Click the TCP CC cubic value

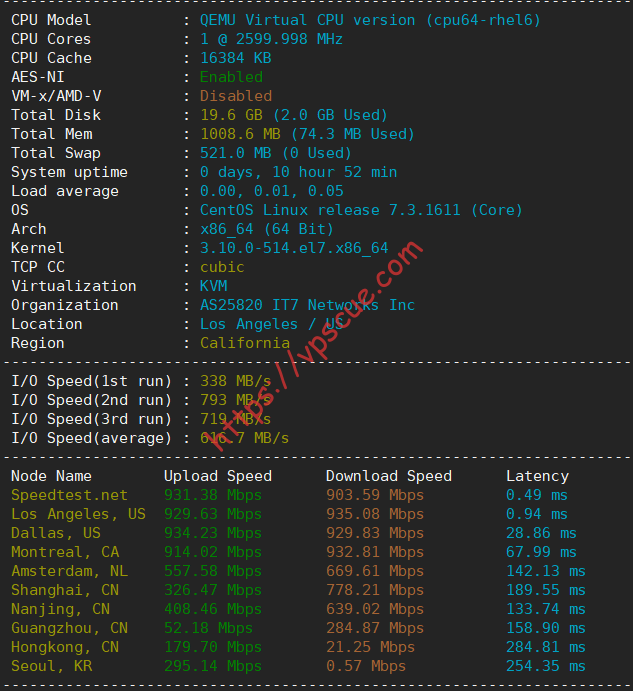(222, 267)
